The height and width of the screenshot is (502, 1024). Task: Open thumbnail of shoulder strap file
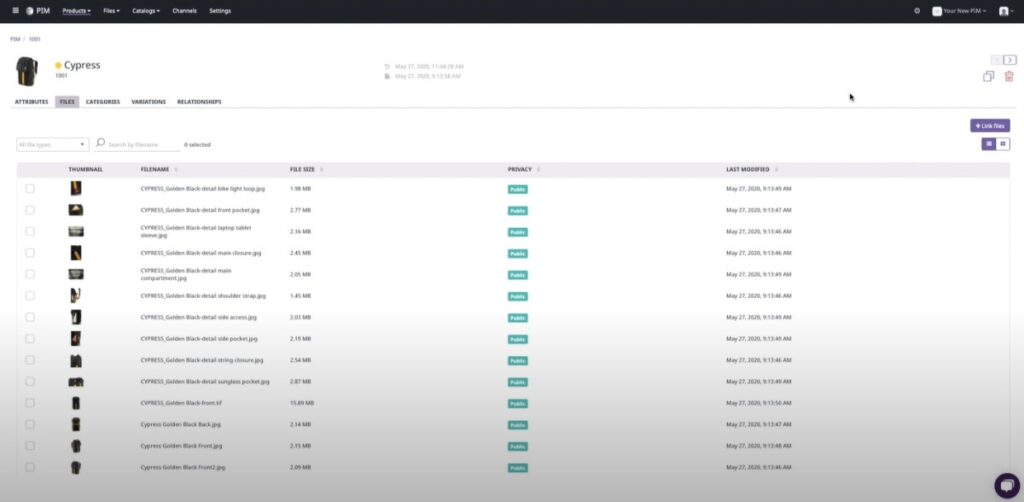click(x=76, y=296)
